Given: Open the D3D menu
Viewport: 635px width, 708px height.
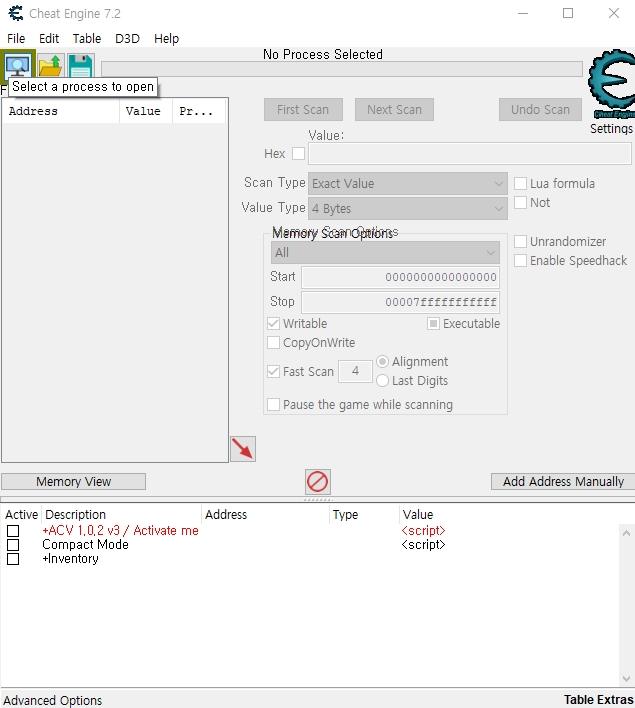Looking at the screenshot, I should tap(127, 39).
